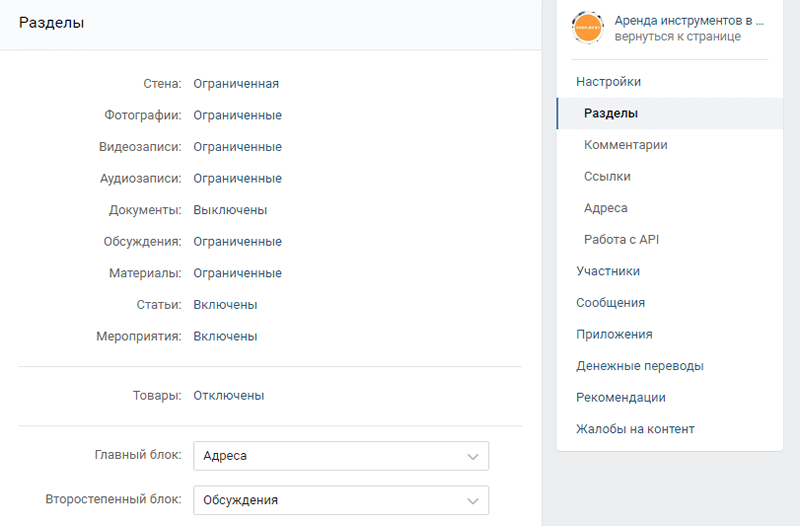
Task: Click the orange group avatar icon
Action: point(588,28)
